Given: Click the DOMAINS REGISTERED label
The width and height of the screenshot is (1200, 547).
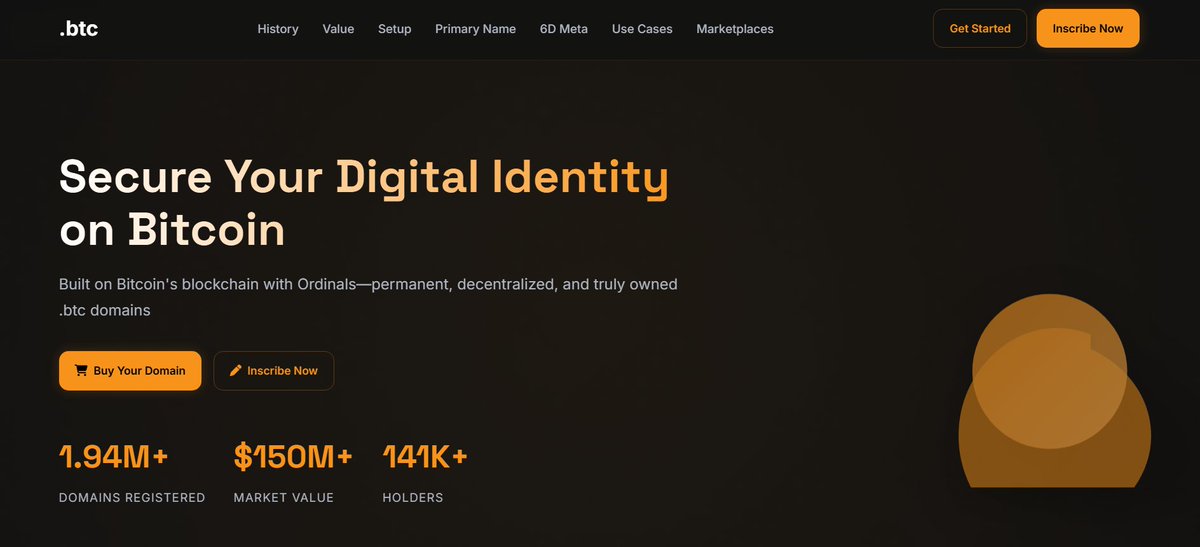Looking at the screenshot, I should (132, 497).
